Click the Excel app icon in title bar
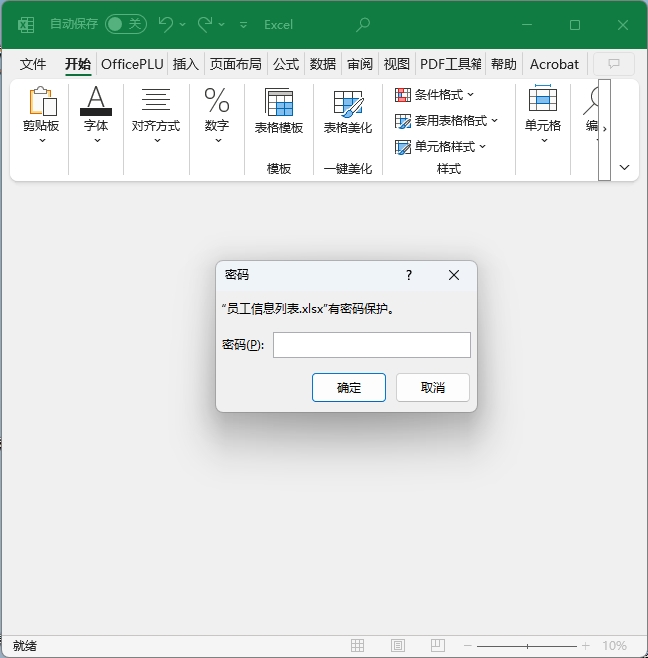 (x=26, y=25)
